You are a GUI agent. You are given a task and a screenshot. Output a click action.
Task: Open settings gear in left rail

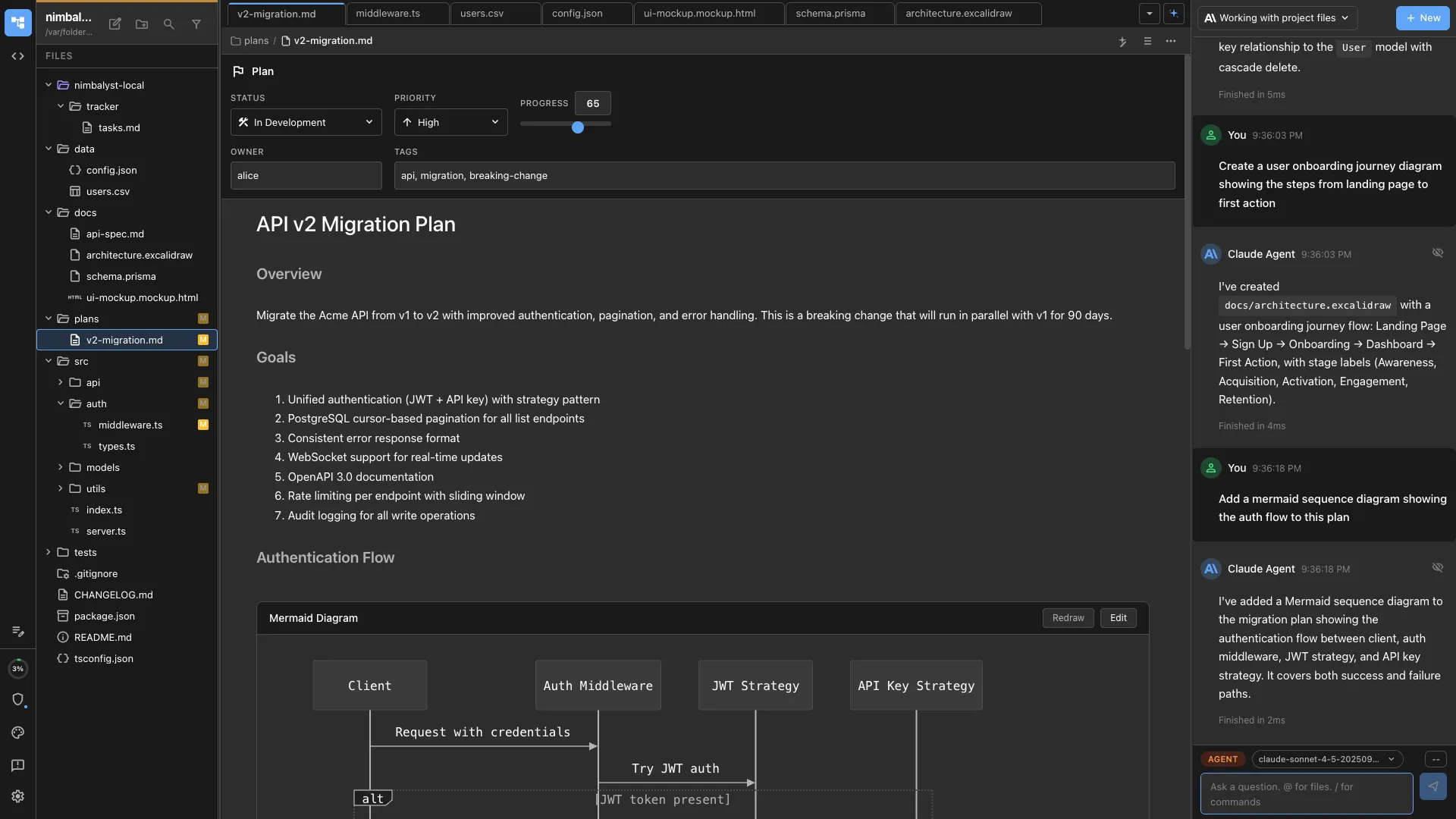click(x=17, y=796)
